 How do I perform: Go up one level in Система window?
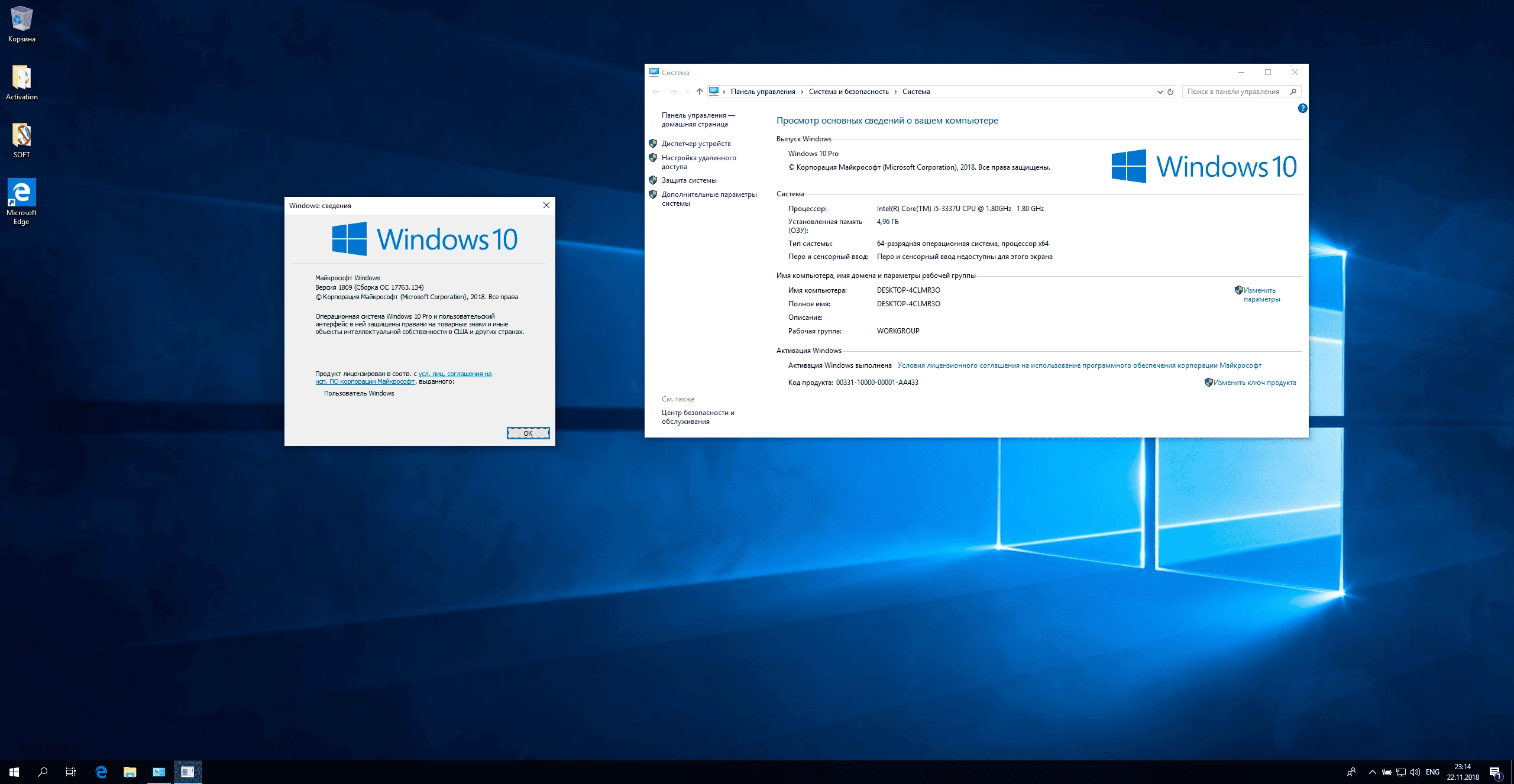coord(699,92)
